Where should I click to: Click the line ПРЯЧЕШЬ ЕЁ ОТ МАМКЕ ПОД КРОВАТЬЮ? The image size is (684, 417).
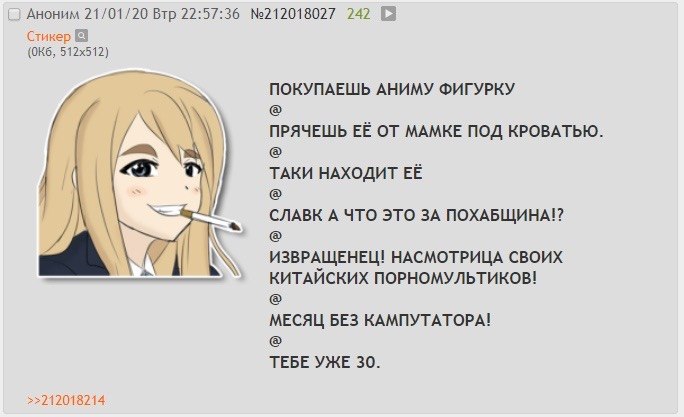pos(436,131)
